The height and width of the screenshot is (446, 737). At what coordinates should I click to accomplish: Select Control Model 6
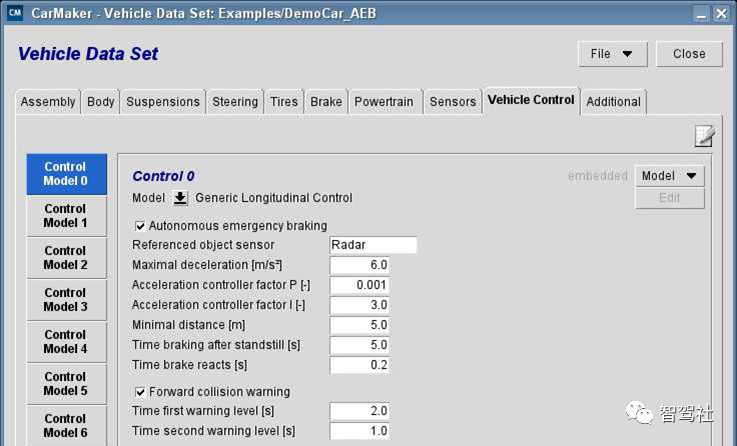point(66,425)
